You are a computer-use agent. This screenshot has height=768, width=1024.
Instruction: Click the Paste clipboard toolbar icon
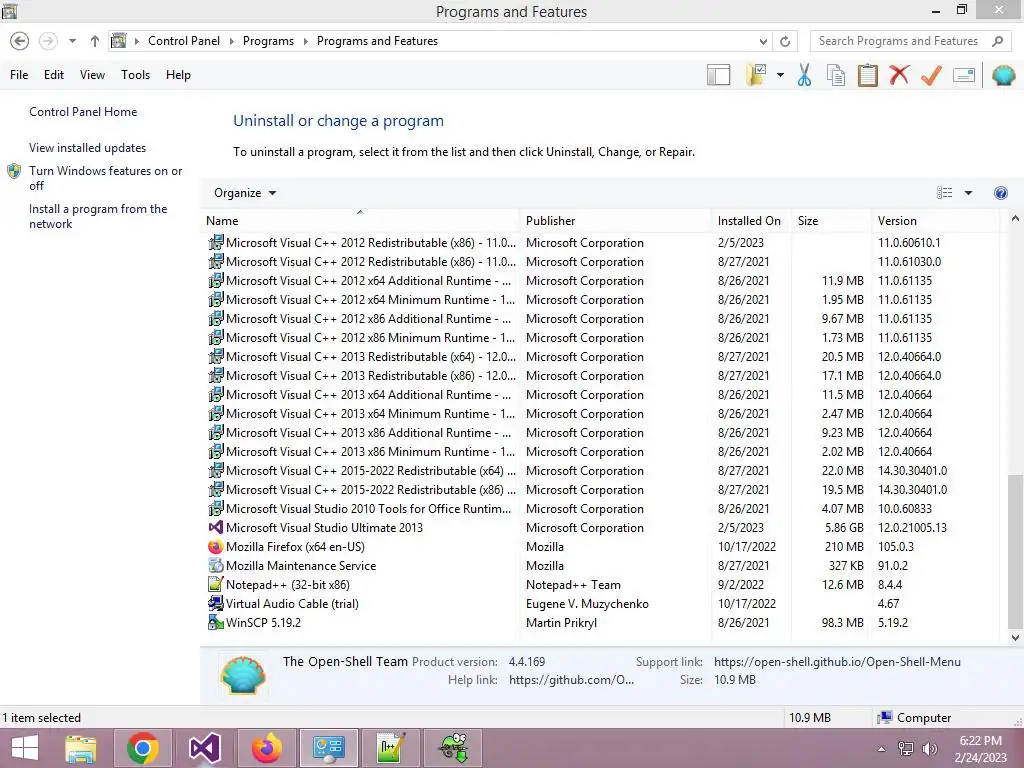click(x=867, y=75)
